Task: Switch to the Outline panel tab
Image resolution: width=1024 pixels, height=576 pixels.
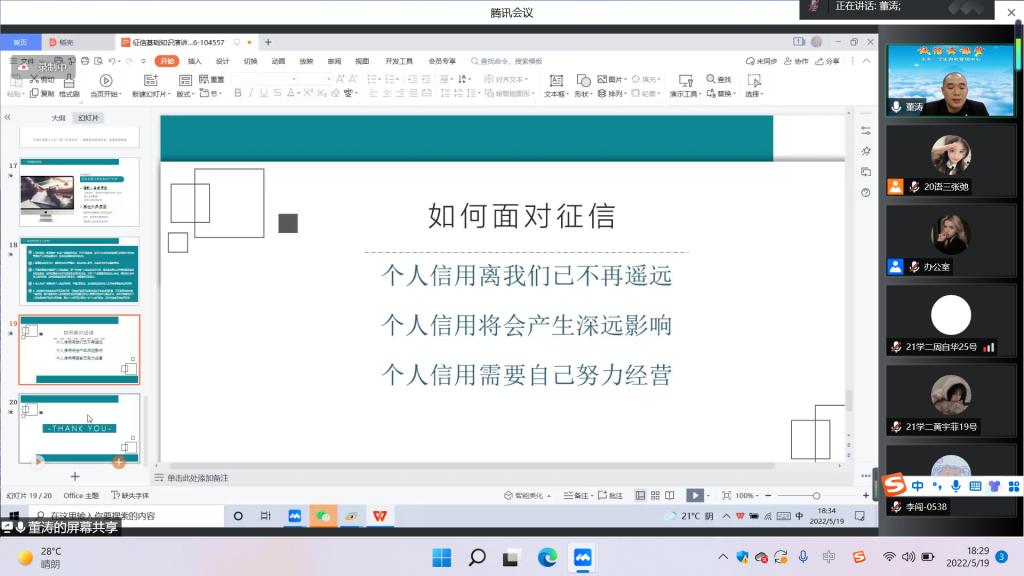Action: 58,118
